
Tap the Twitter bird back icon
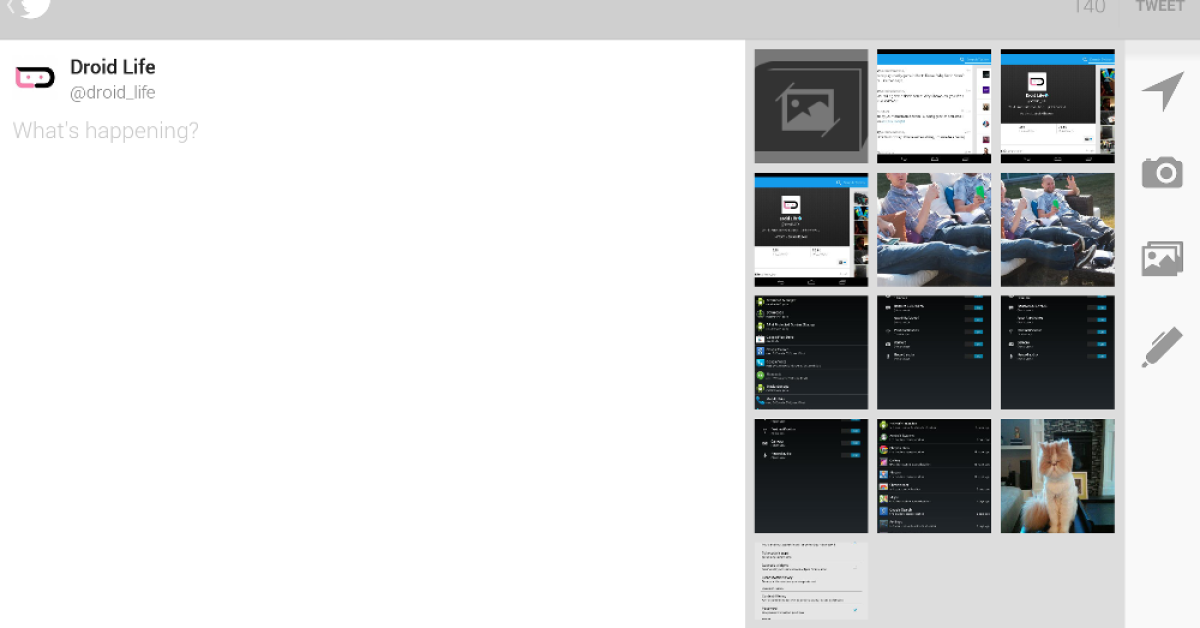coord(27,8)
